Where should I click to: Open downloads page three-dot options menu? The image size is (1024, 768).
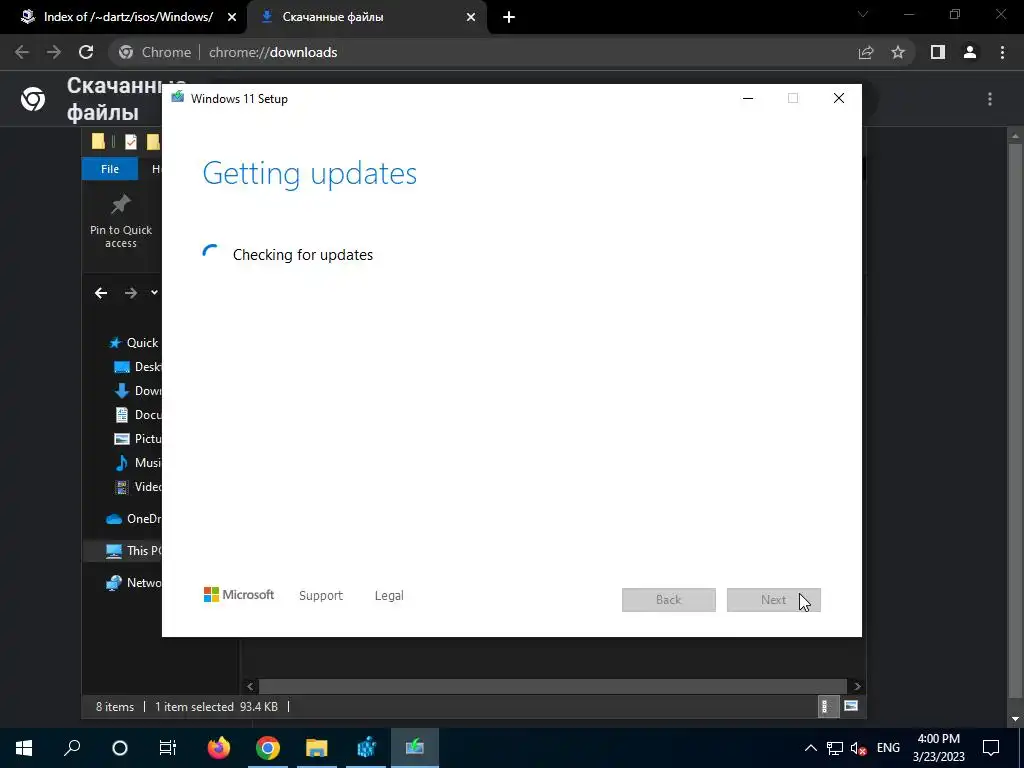point(990,99)
